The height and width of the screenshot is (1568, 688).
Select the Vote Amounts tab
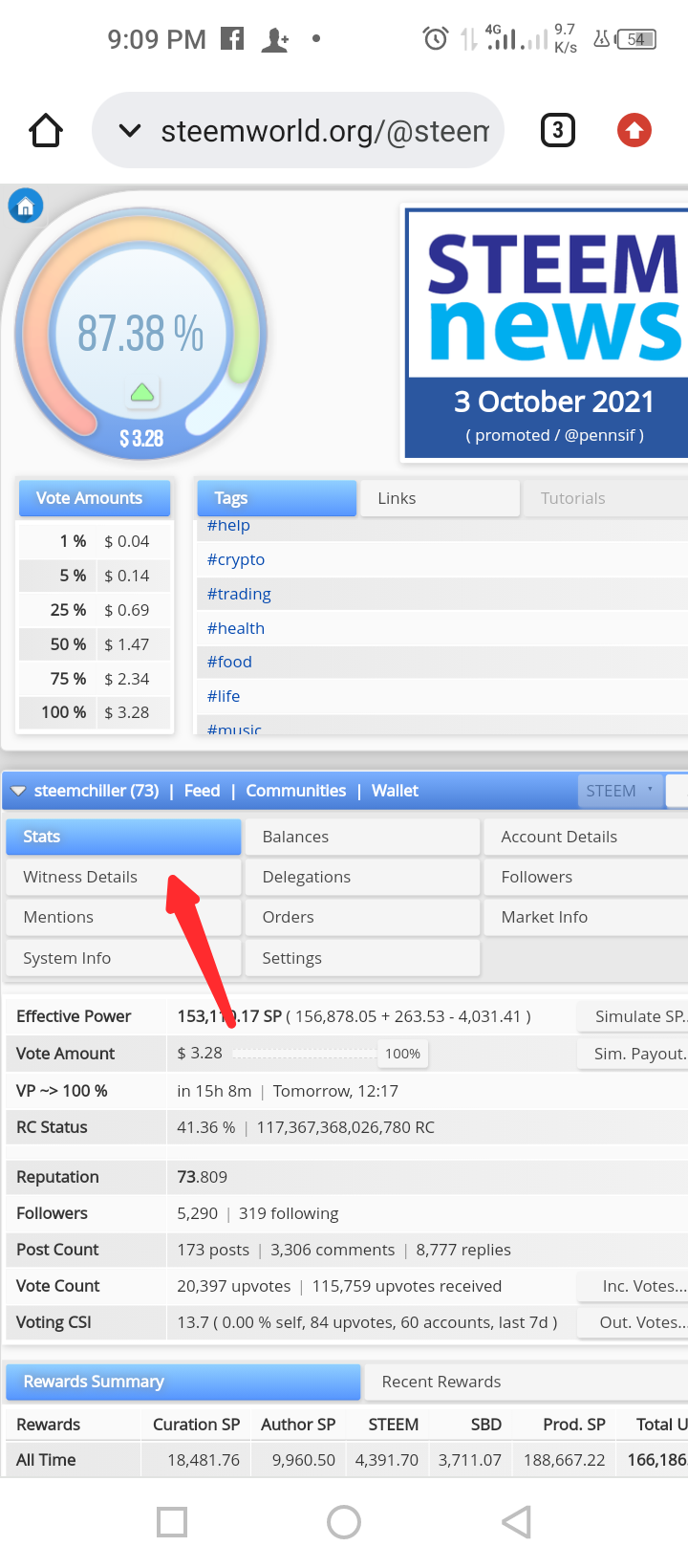coord(95,498)
